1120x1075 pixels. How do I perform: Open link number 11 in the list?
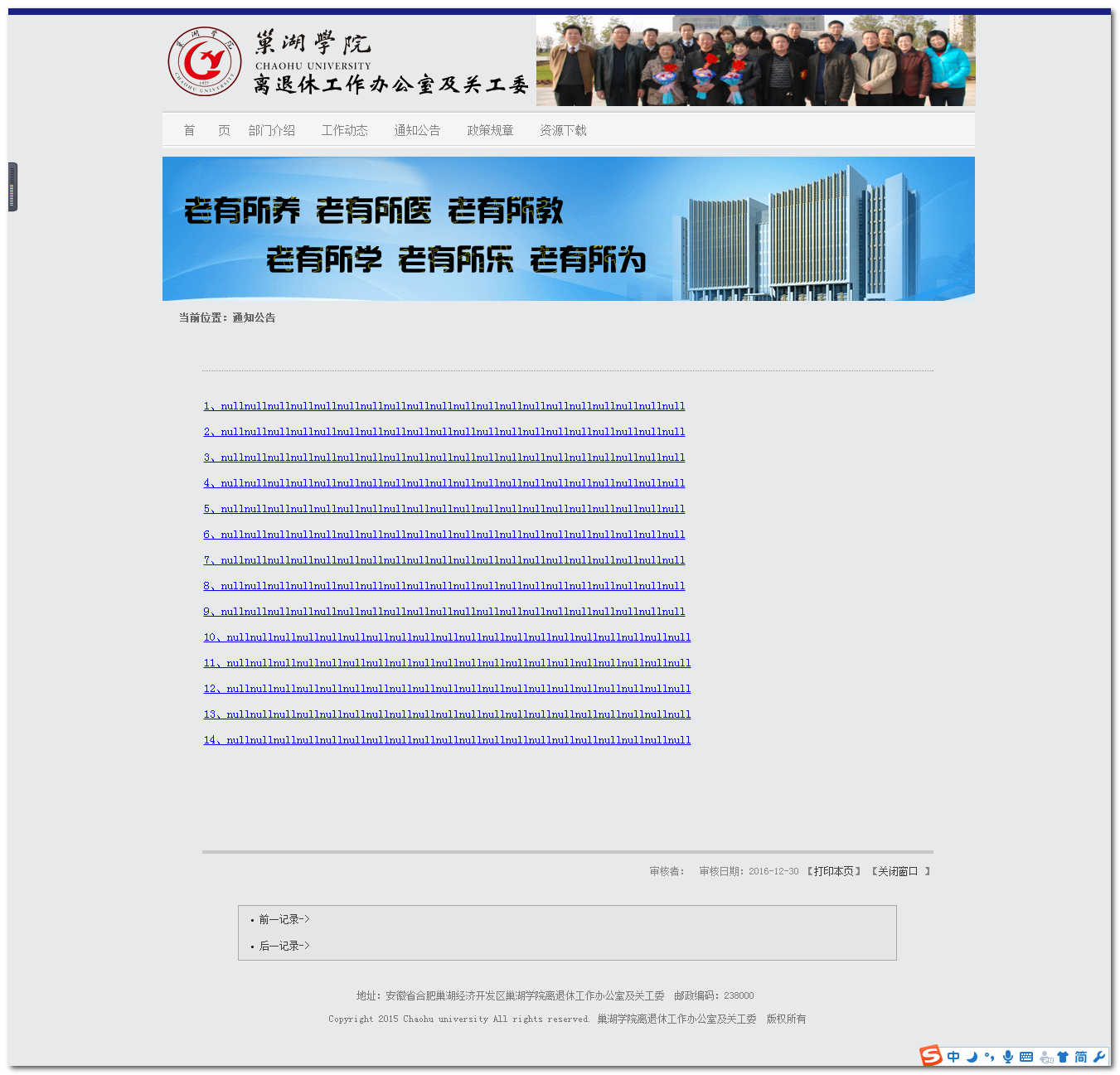pos(447,663)
